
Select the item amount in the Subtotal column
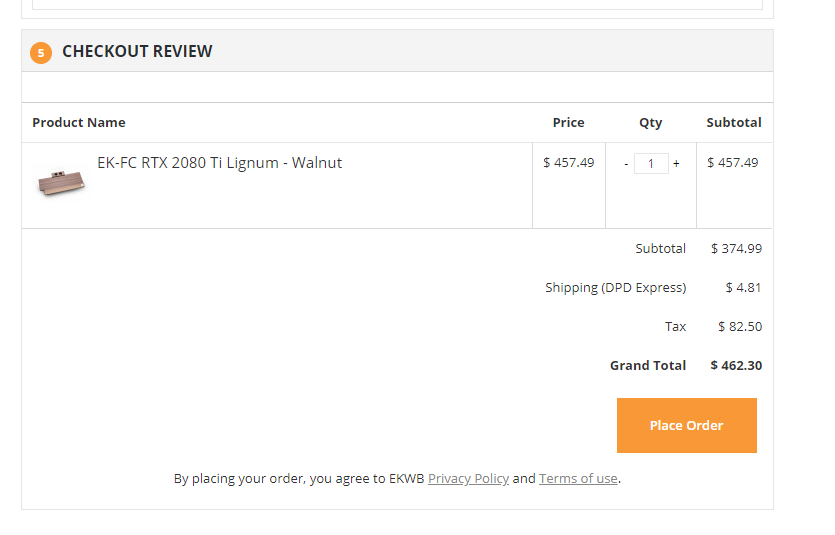tap(732, 162)
